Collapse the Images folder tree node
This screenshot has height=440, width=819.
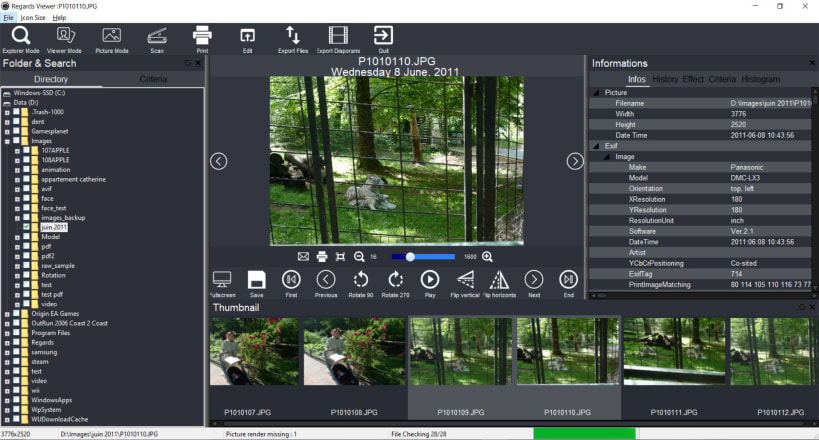click(7, 141)
